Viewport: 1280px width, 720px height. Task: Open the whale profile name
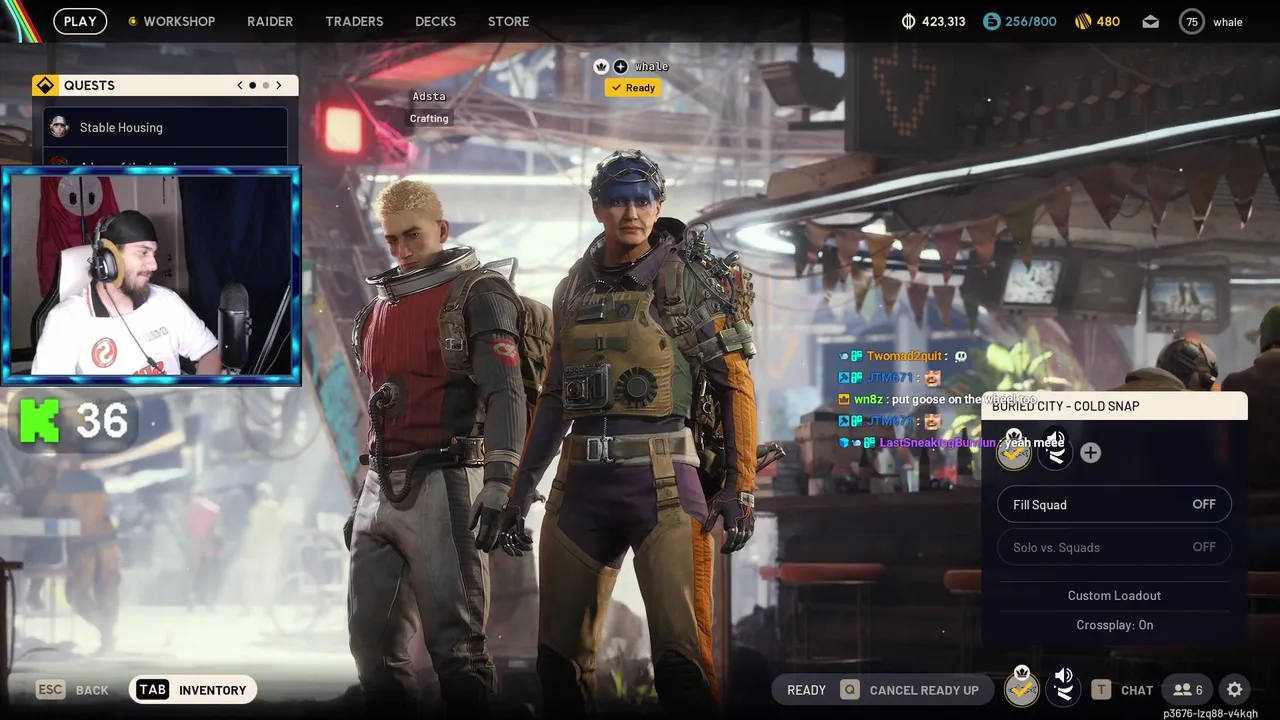pos(1228,22)
